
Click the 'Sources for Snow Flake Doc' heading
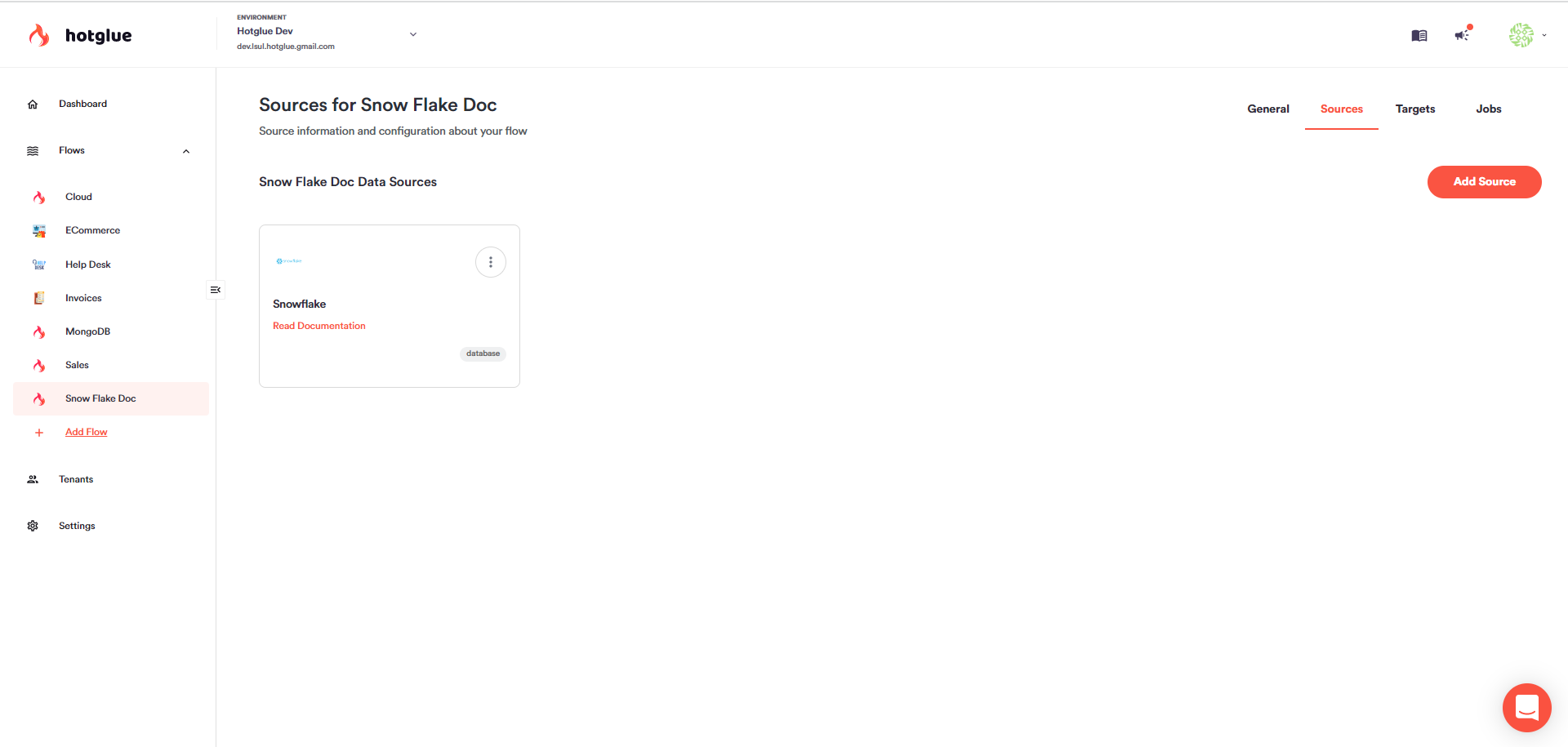click(378, 104)
